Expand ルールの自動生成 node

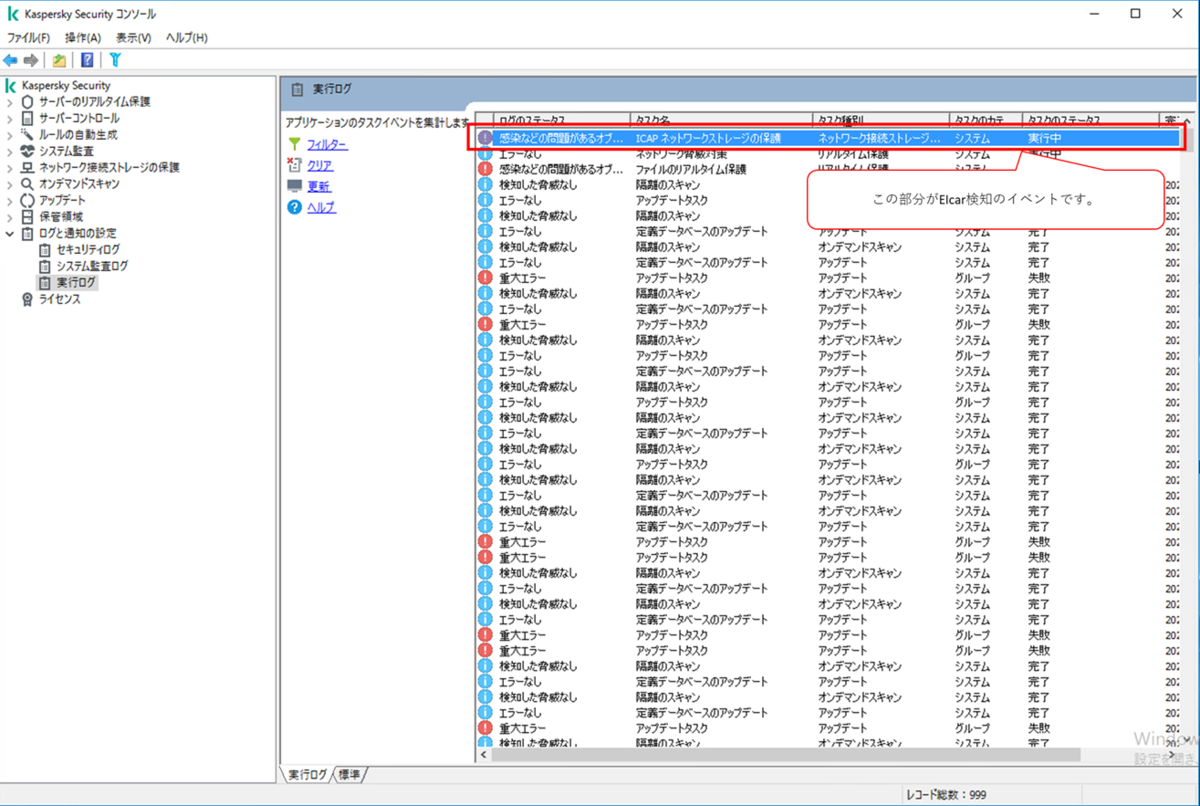point(10,134)
